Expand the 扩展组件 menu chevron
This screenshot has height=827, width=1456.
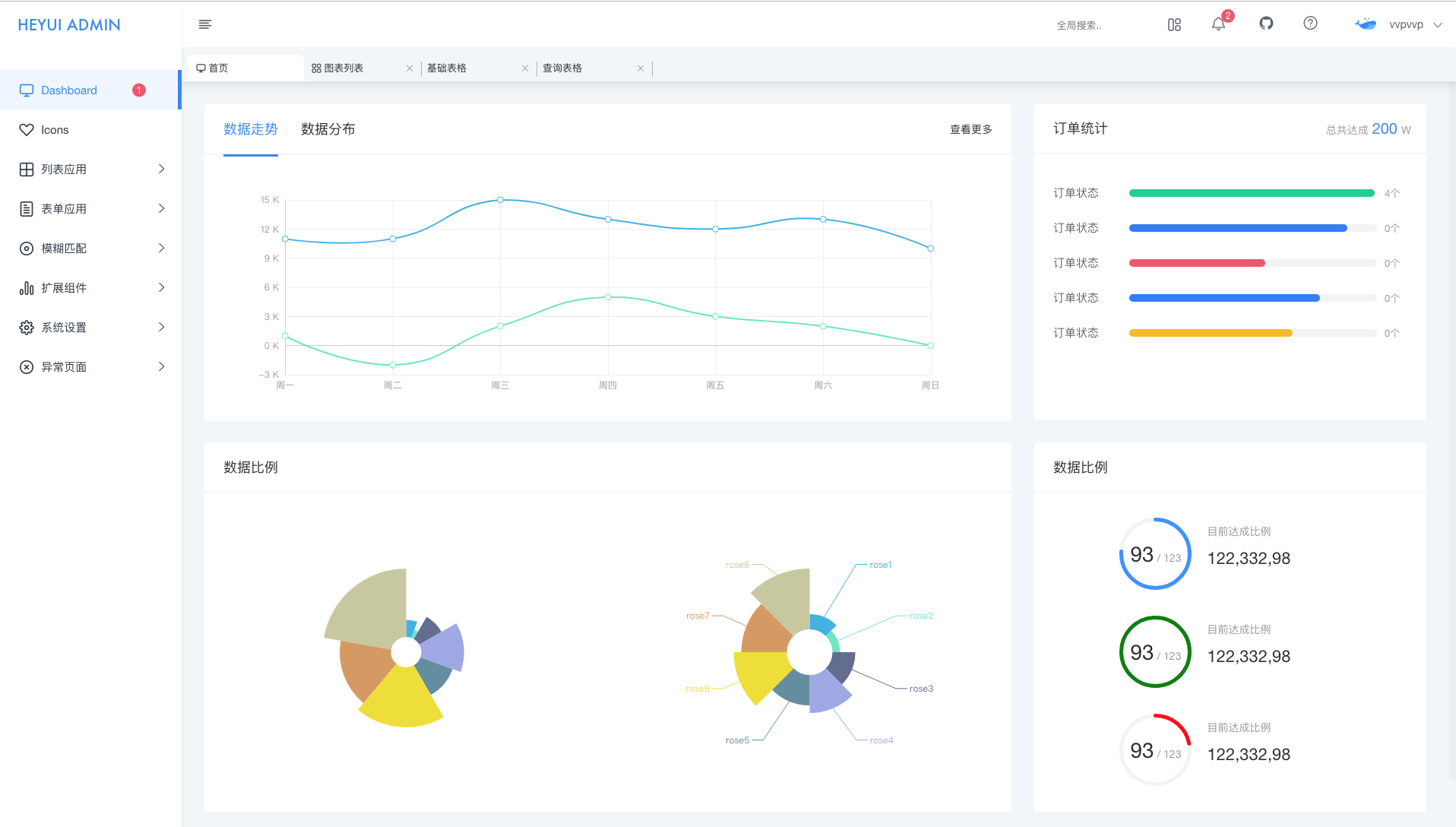coord(161,287)
